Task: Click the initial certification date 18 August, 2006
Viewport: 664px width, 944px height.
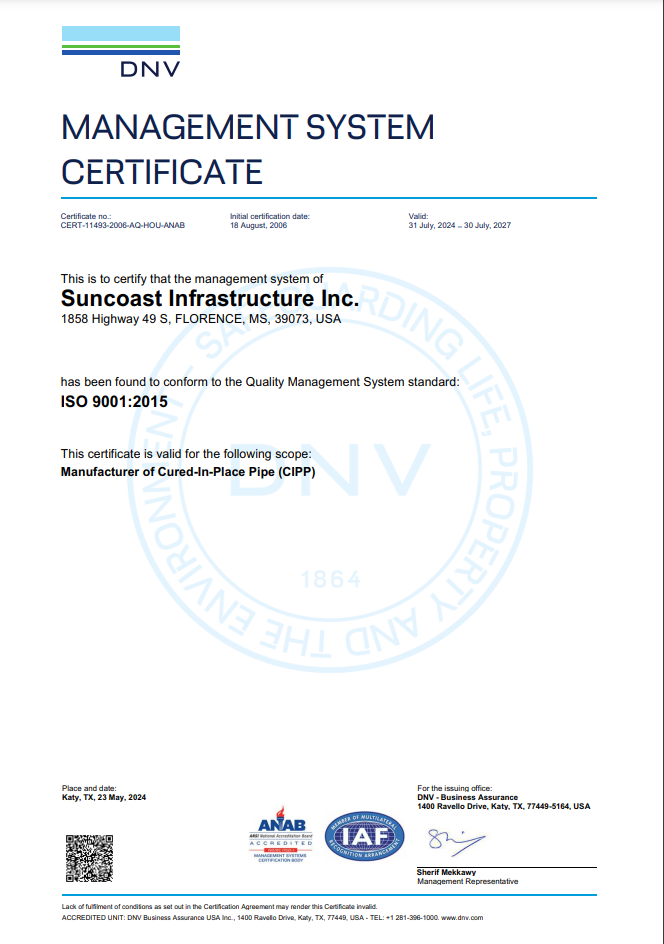Action: coord(258,225)
